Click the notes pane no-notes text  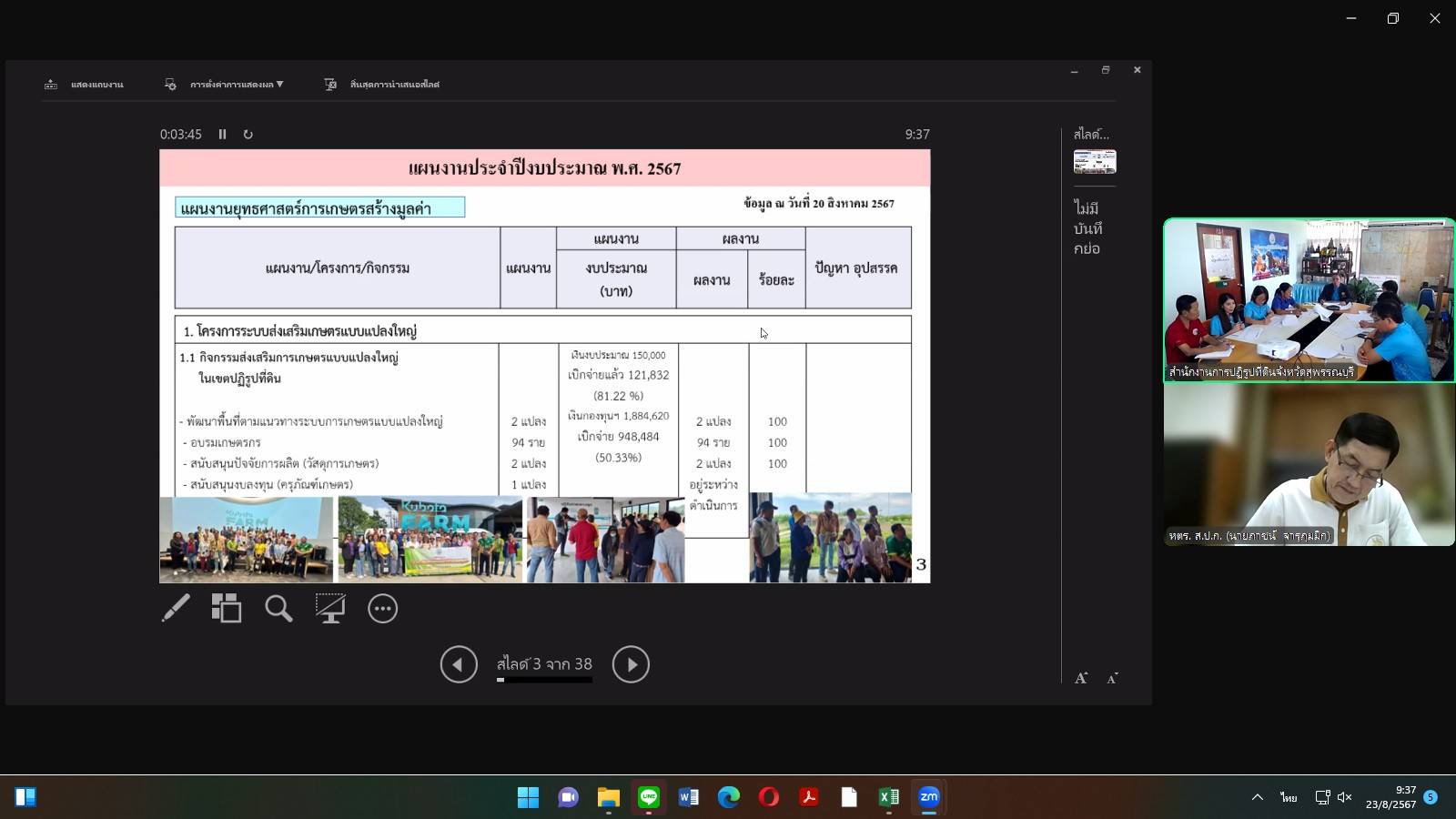point(1088,228)
